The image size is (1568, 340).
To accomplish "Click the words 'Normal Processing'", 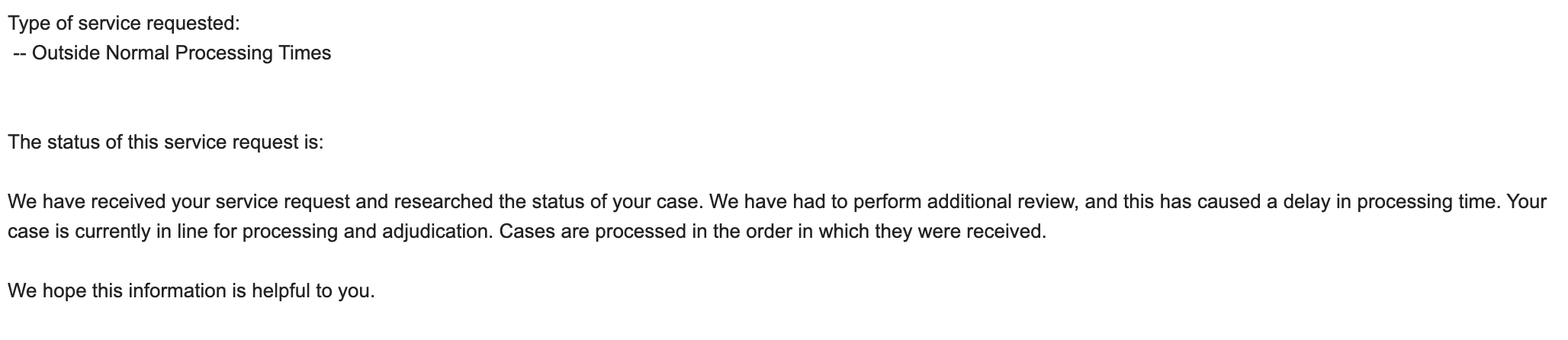I will pyautogui.click(x=178, y=53).
